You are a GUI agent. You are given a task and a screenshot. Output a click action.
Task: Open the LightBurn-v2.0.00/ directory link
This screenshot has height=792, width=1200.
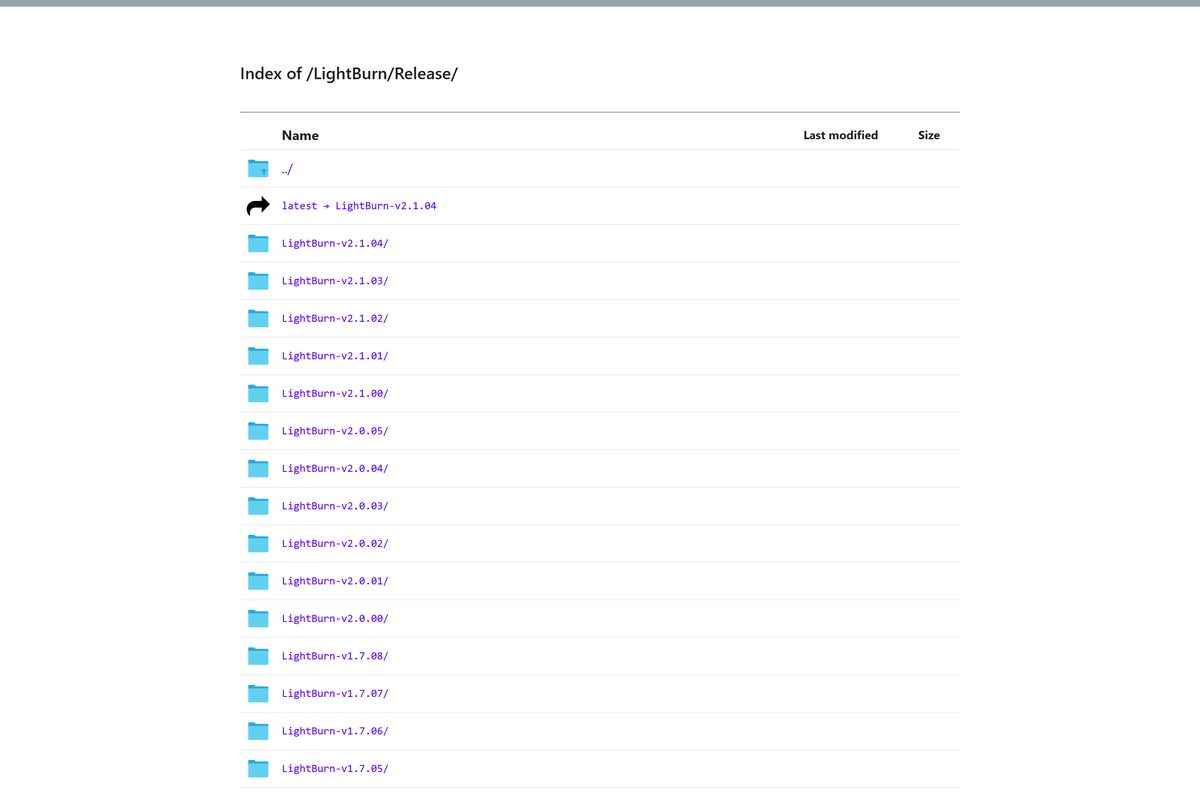click(x=335, y=618)
